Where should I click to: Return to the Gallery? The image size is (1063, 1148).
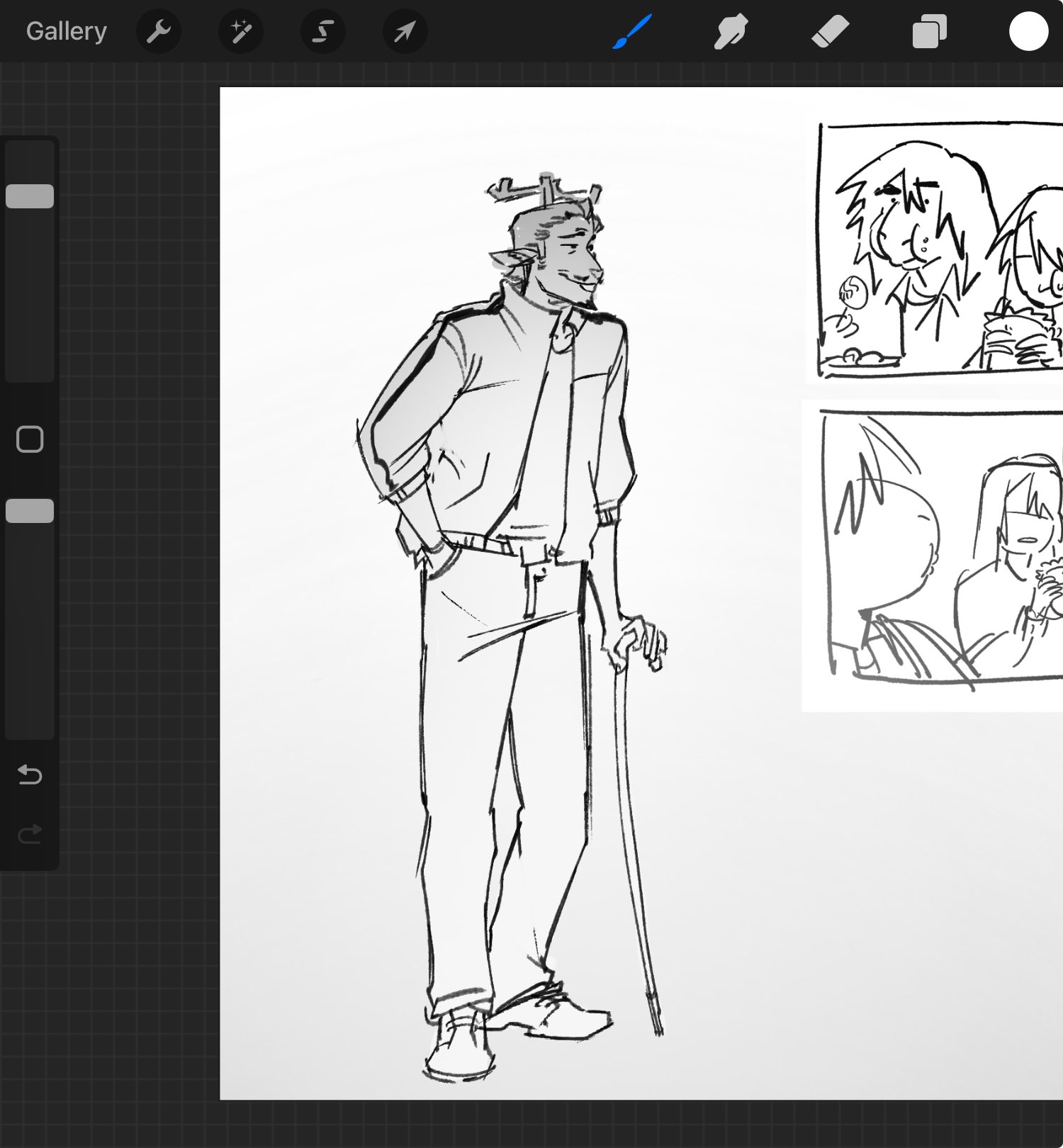pyautogui.click(x=67, y=31)
